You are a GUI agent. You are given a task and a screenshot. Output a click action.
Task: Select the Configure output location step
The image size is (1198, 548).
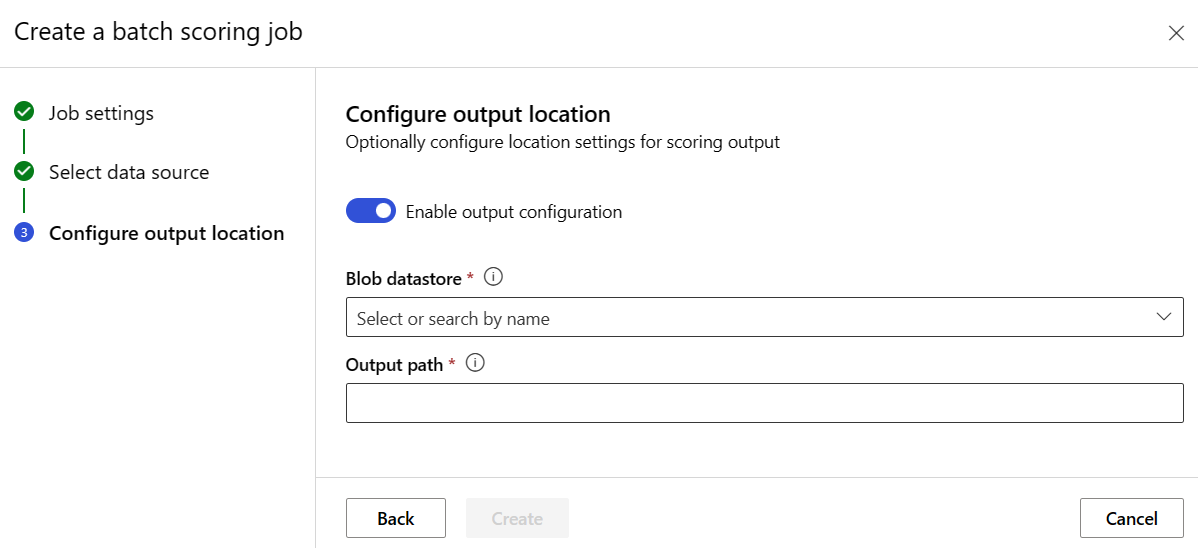[x=166, y=233]
